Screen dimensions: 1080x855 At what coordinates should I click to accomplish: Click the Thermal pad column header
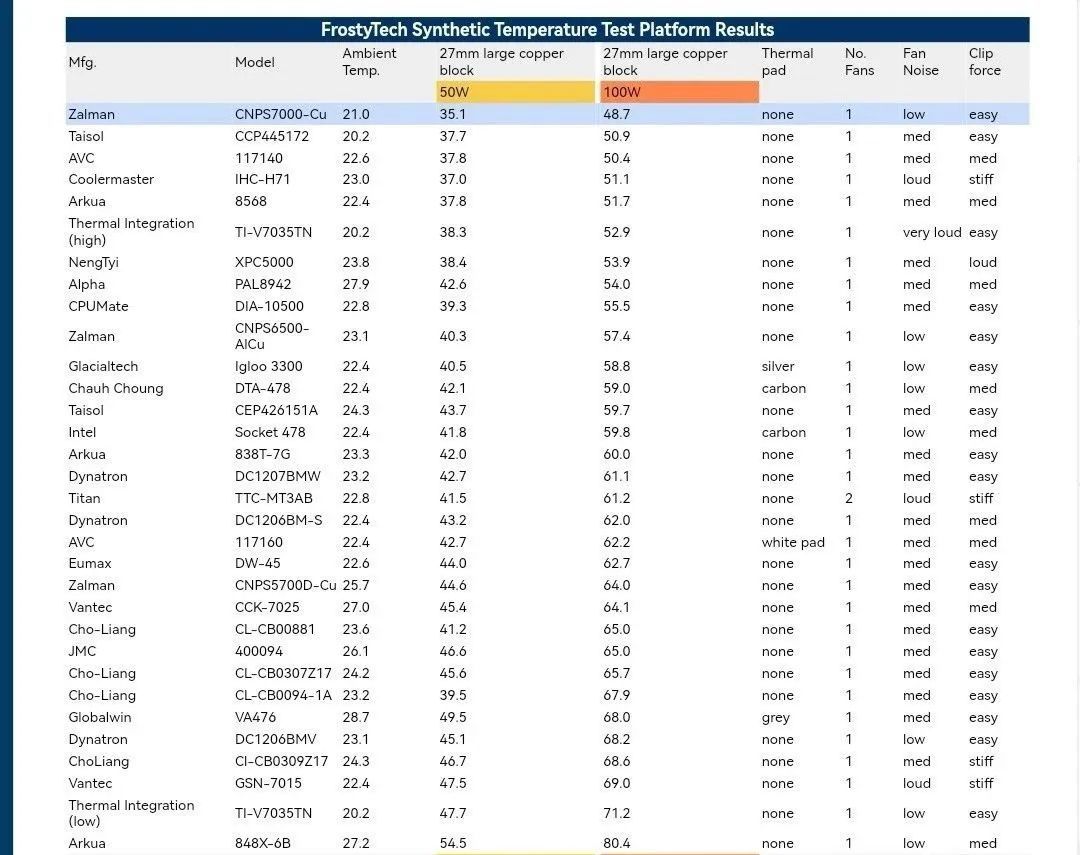click(787, 62)
